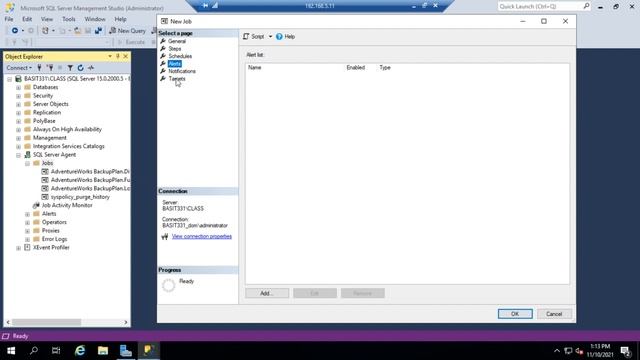Collapse the Jobs folder
The height and width of the screenshot is (360, 640).
pos(27,164)
